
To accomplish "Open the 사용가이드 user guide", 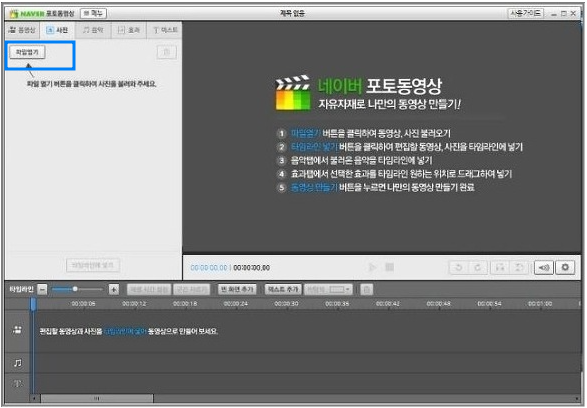I will pyautogui.click(x=526, y=13).
